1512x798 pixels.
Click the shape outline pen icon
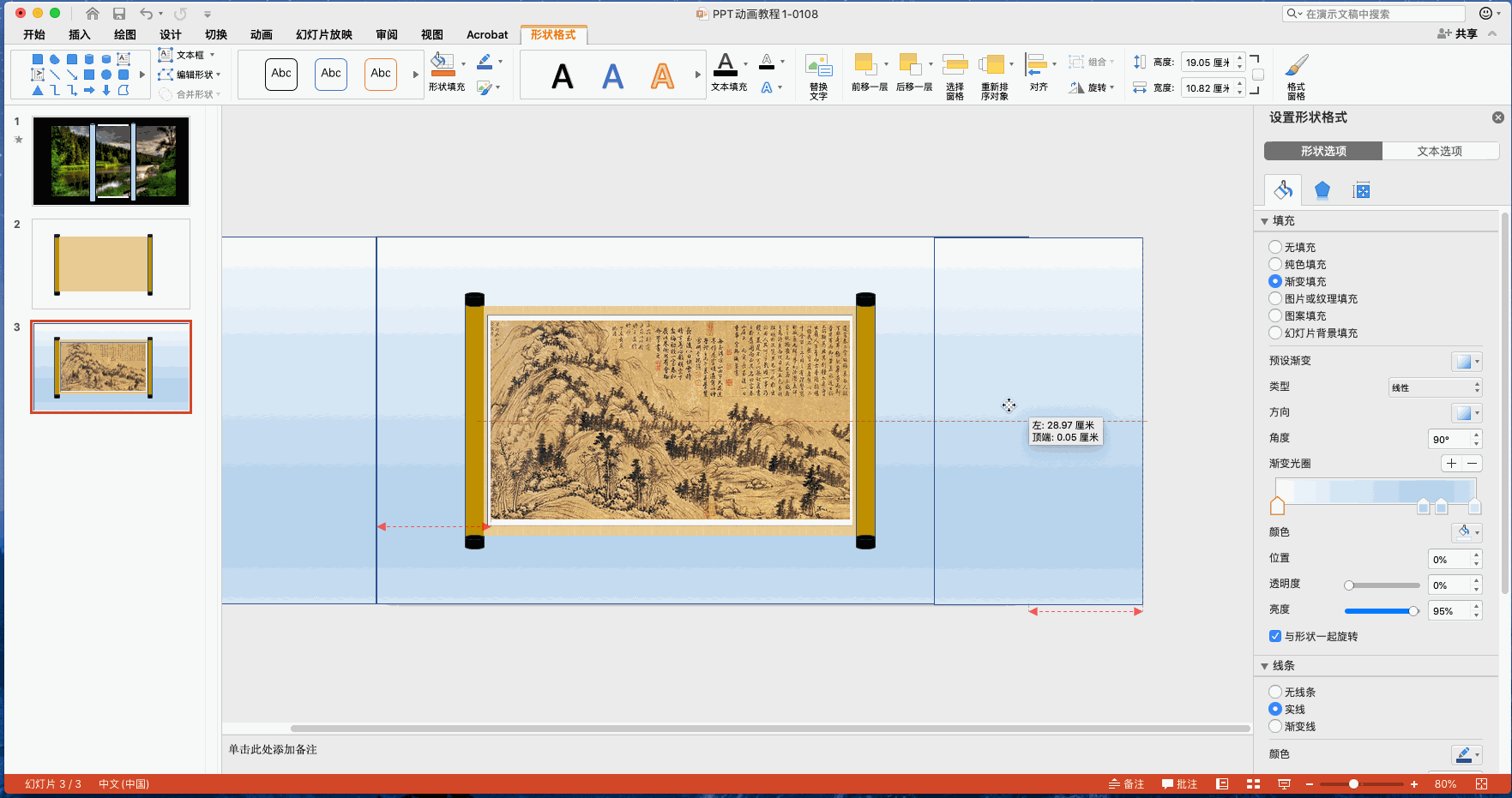485,62
